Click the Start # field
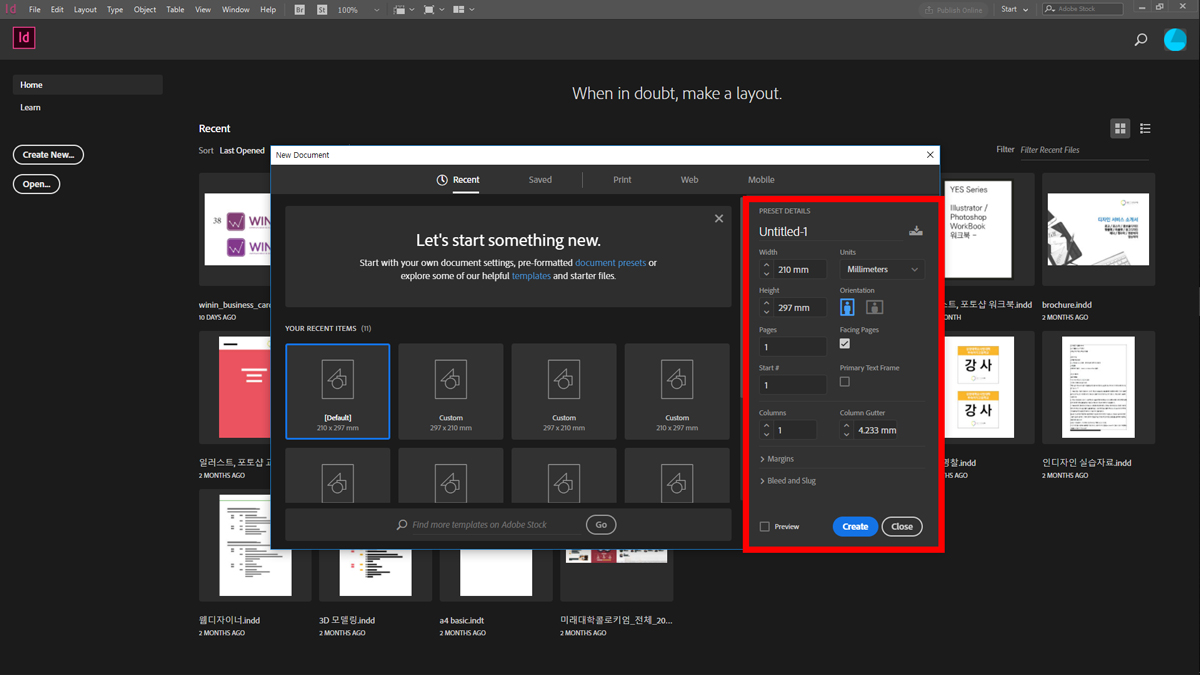The width and height of the screenshot is (1200, 675). (x=793, y=385)
